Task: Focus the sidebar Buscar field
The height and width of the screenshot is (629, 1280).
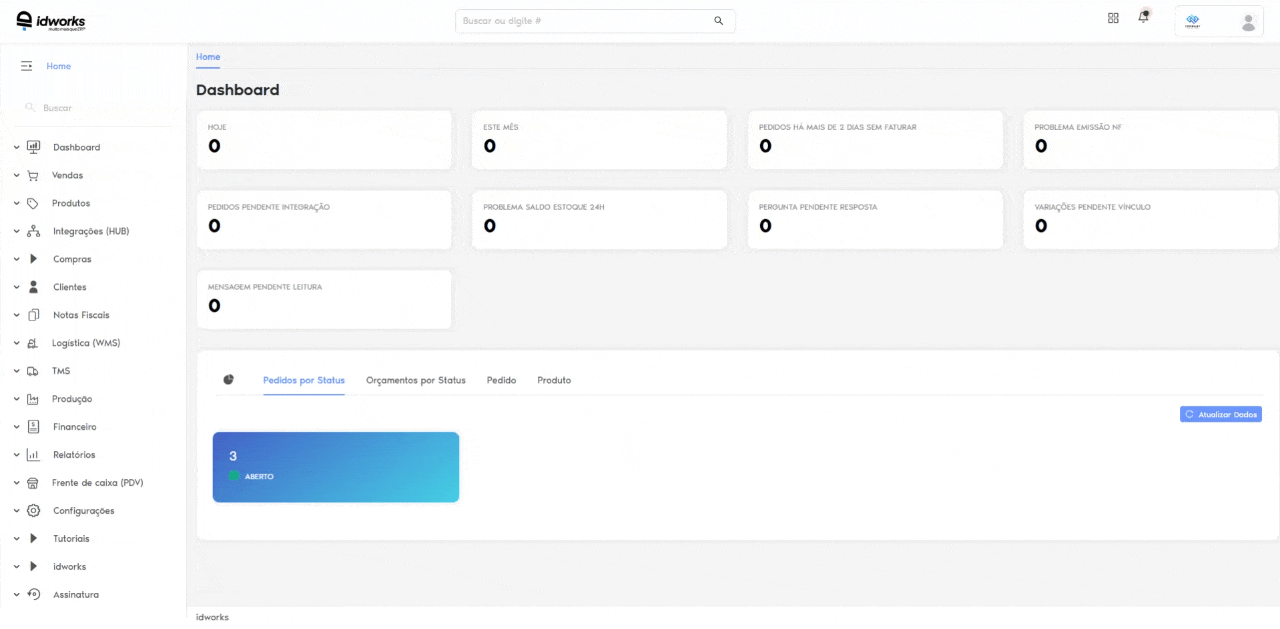Action: point(93,107)
